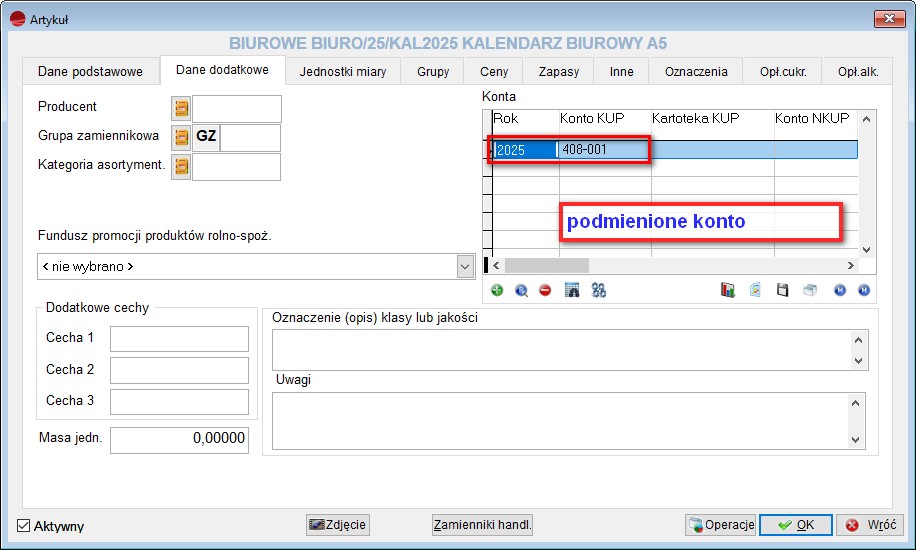Click the green add record icon under Konta
The width and height of the screenshot is (916, 550).
pyautogui.click(x=497, y=290)
